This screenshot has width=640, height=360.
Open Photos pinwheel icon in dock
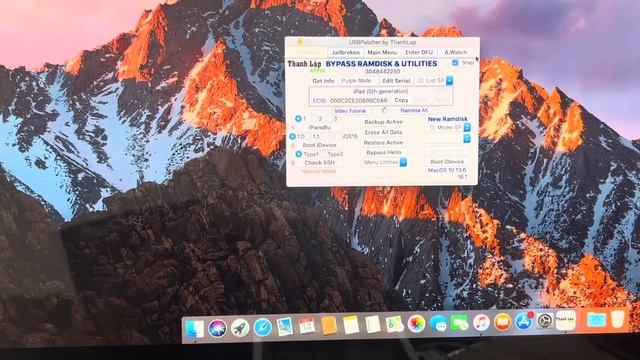416,324
